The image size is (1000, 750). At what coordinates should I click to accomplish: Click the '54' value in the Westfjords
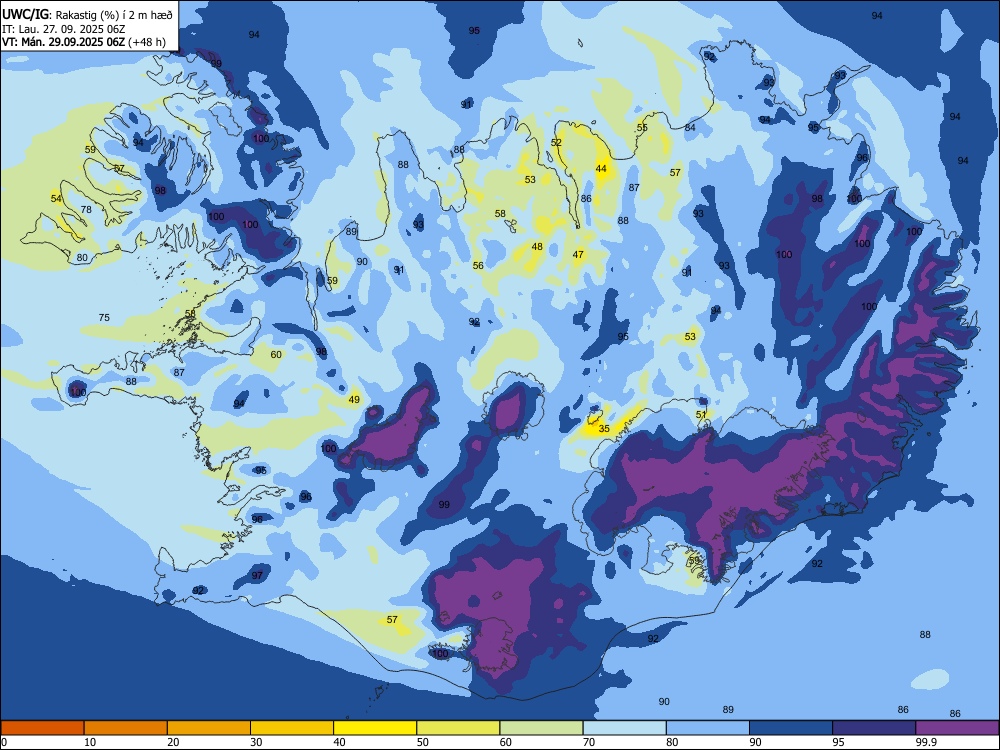56,198
